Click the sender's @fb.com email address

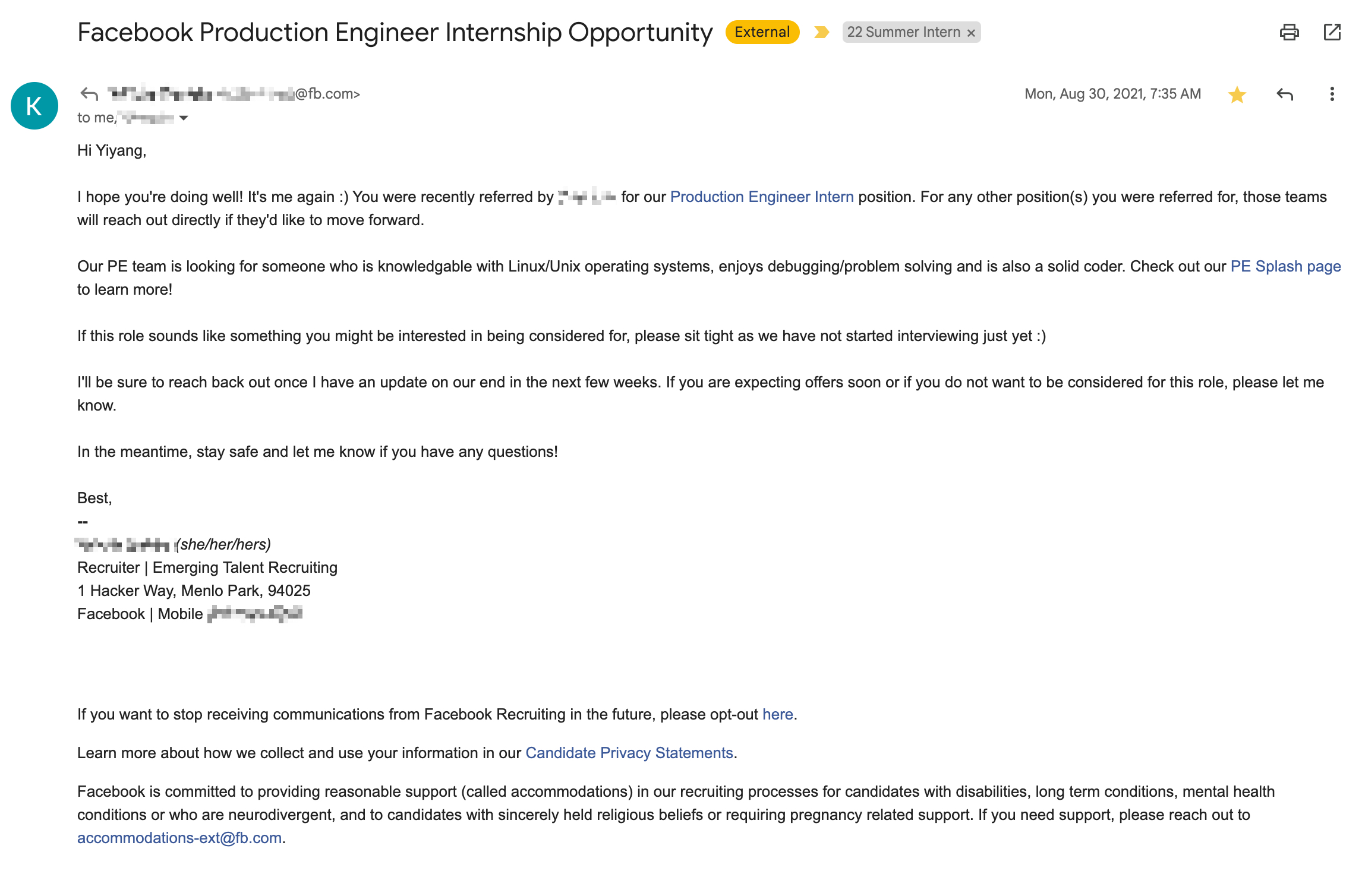[327, 94]
